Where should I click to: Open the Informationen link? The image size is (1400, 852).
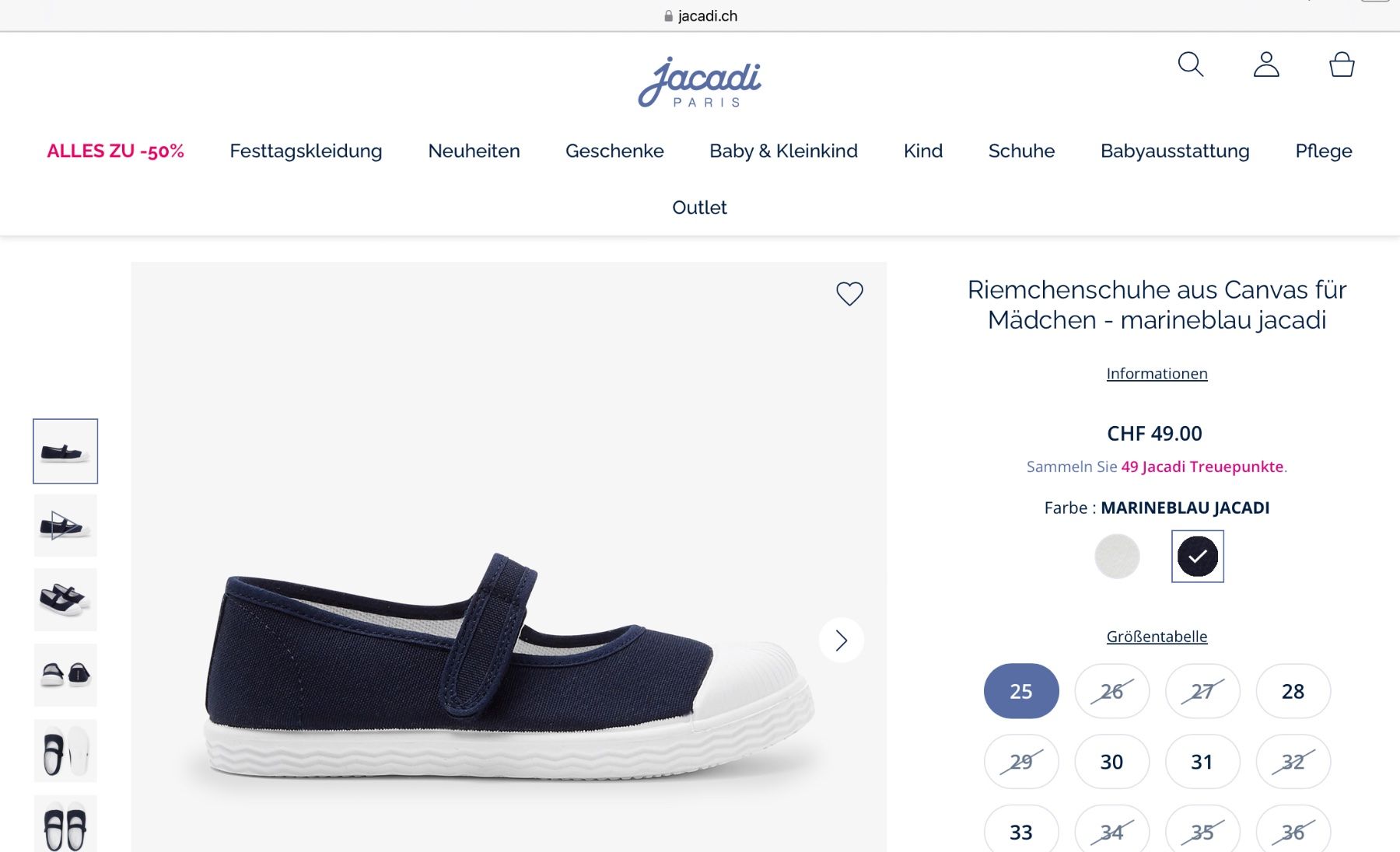[1157, 374]
